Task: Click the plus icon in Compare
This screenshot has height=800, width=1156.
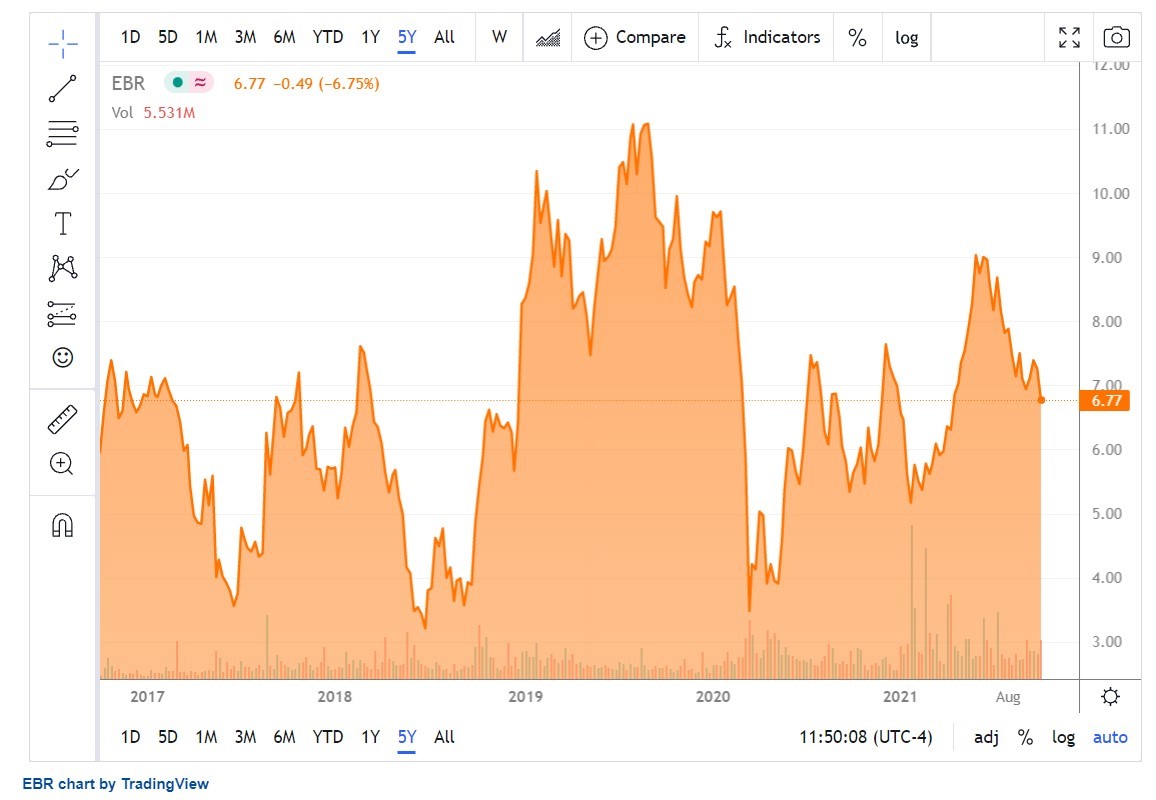Action: pos(595,38)
